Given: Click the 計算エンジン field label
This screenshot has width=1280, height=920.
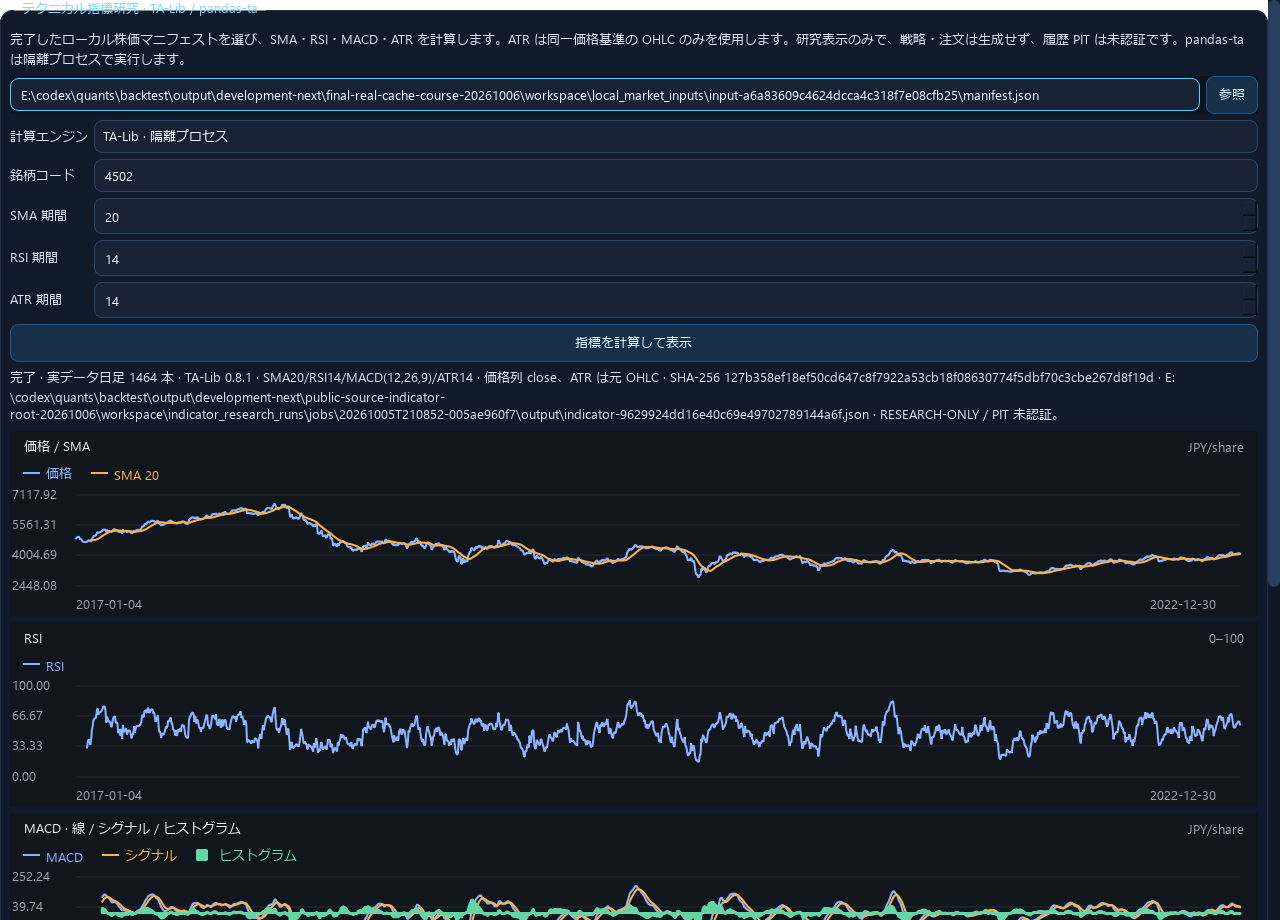Looking at the screenshot, I should (49, 136).
